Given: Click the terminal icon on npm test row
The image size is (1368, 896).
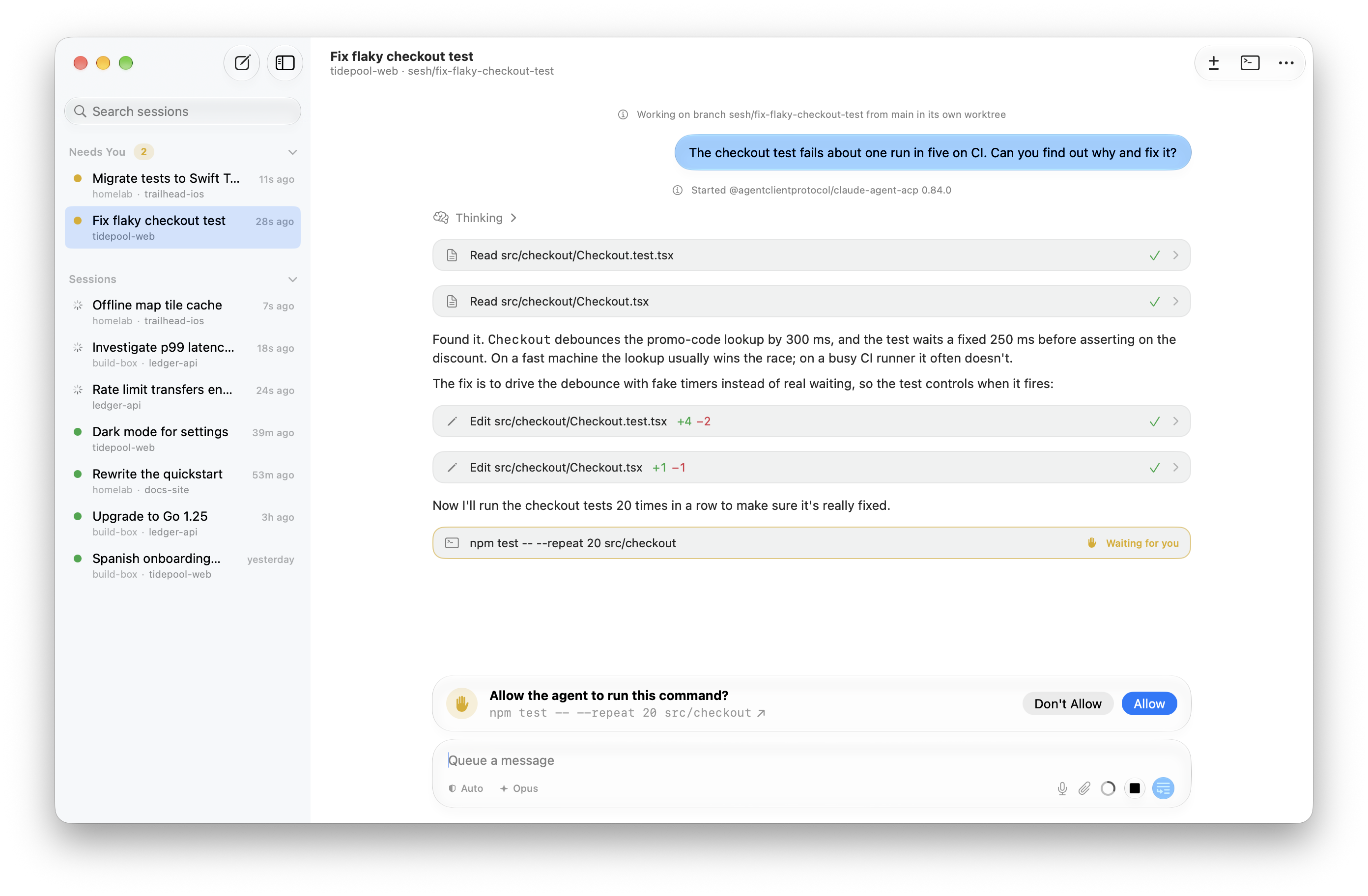Looking at the screenshot, I should (452, 542).
